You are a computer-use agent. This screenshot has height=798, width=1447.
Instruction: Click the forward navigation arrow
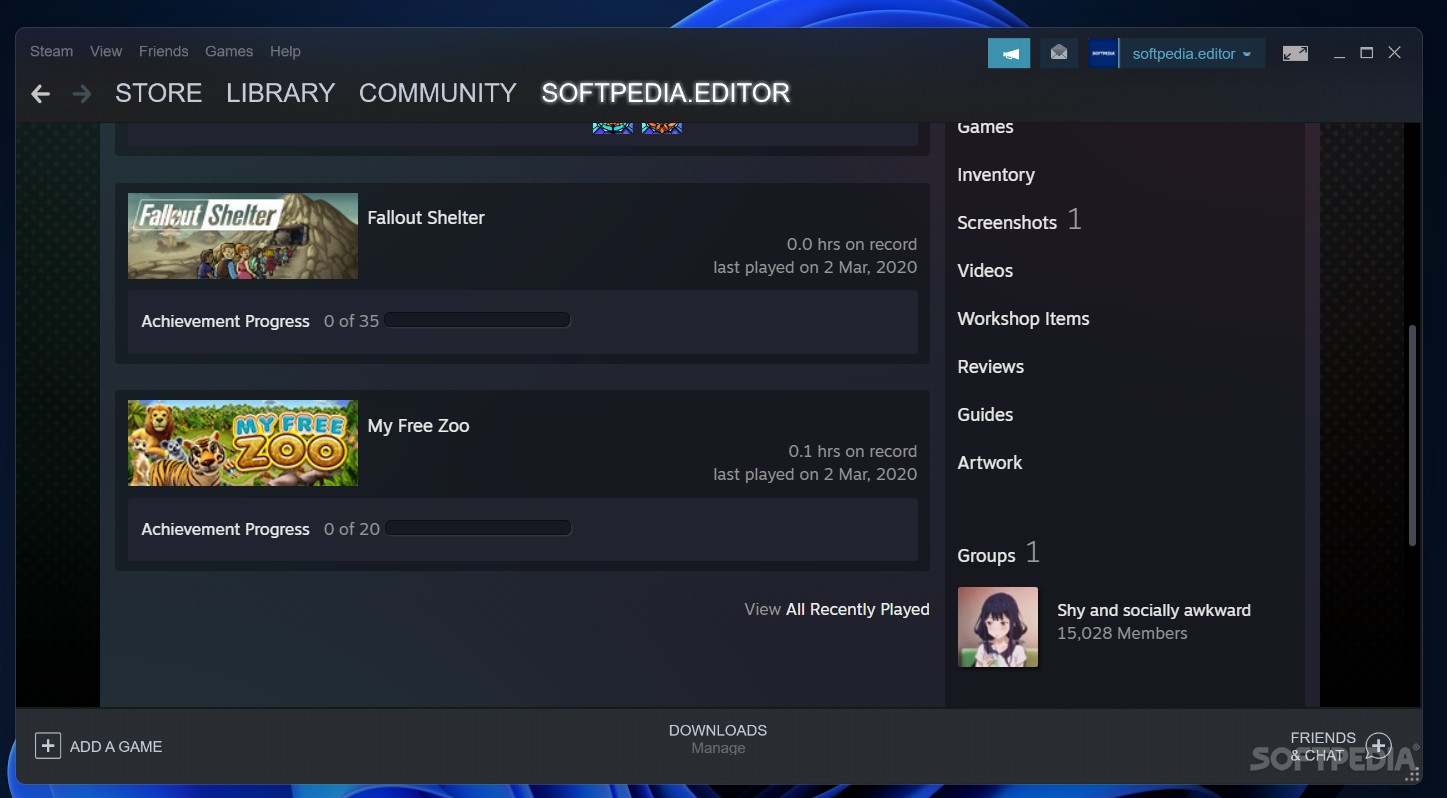tap(82, 94)
